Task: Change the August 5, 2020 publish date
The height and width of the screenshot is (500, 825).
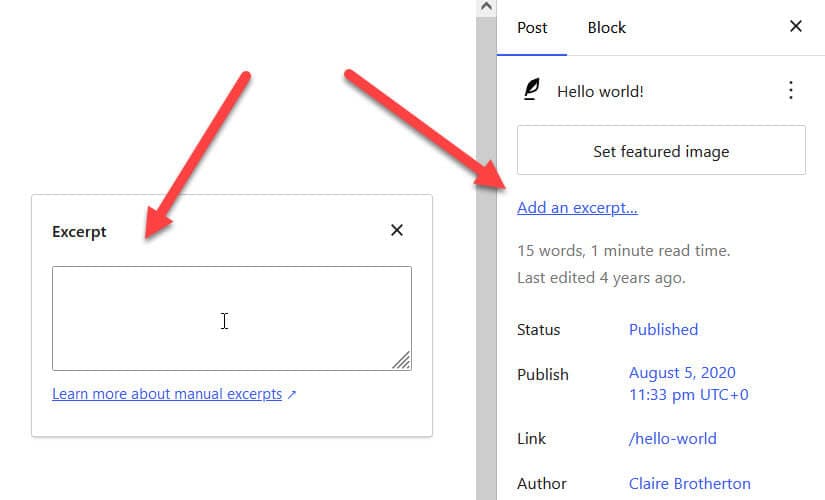Action: pos(688,384)
